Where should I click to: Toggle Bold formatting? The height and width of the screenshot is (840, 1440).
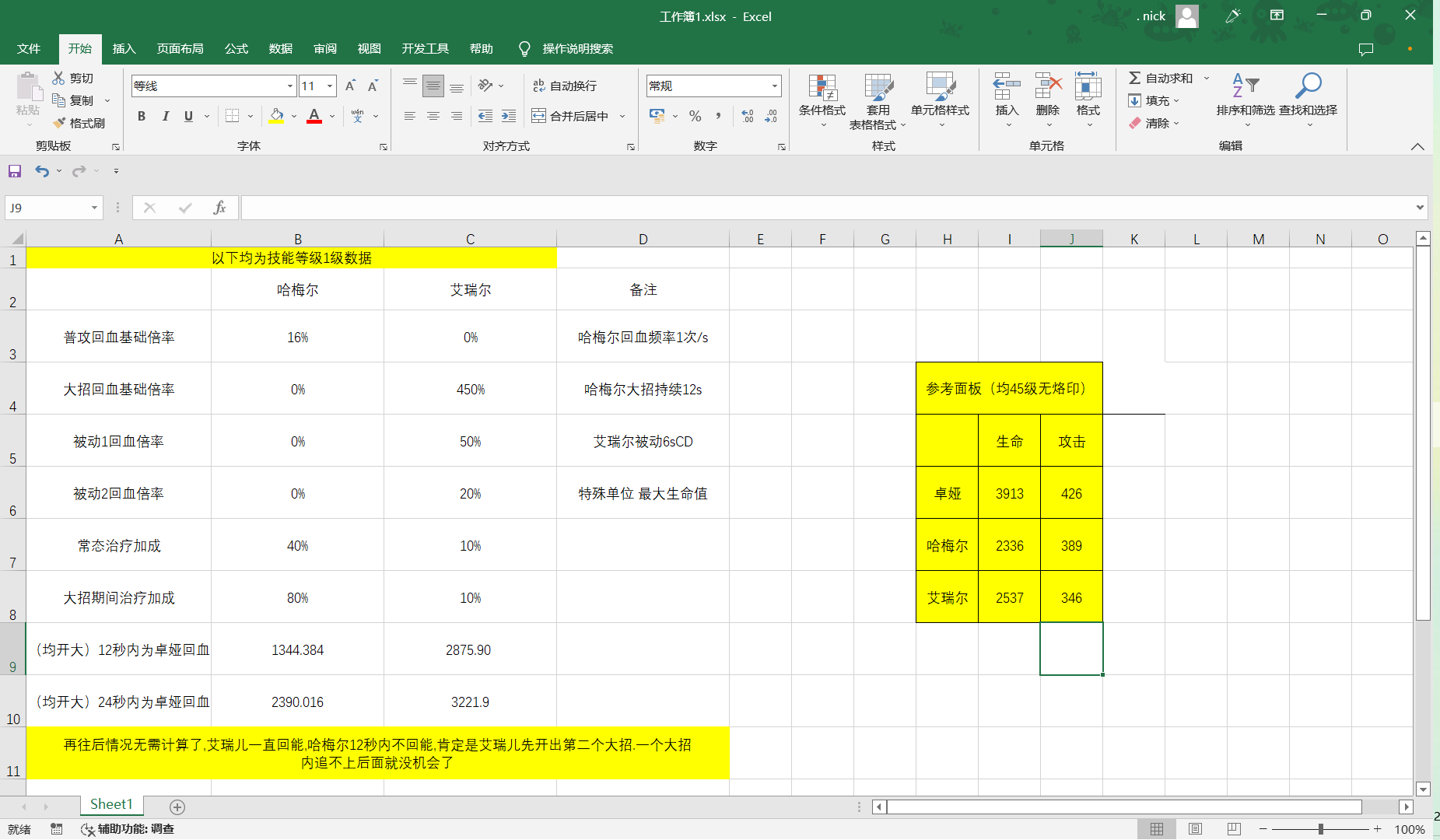(x=142, y=116)
